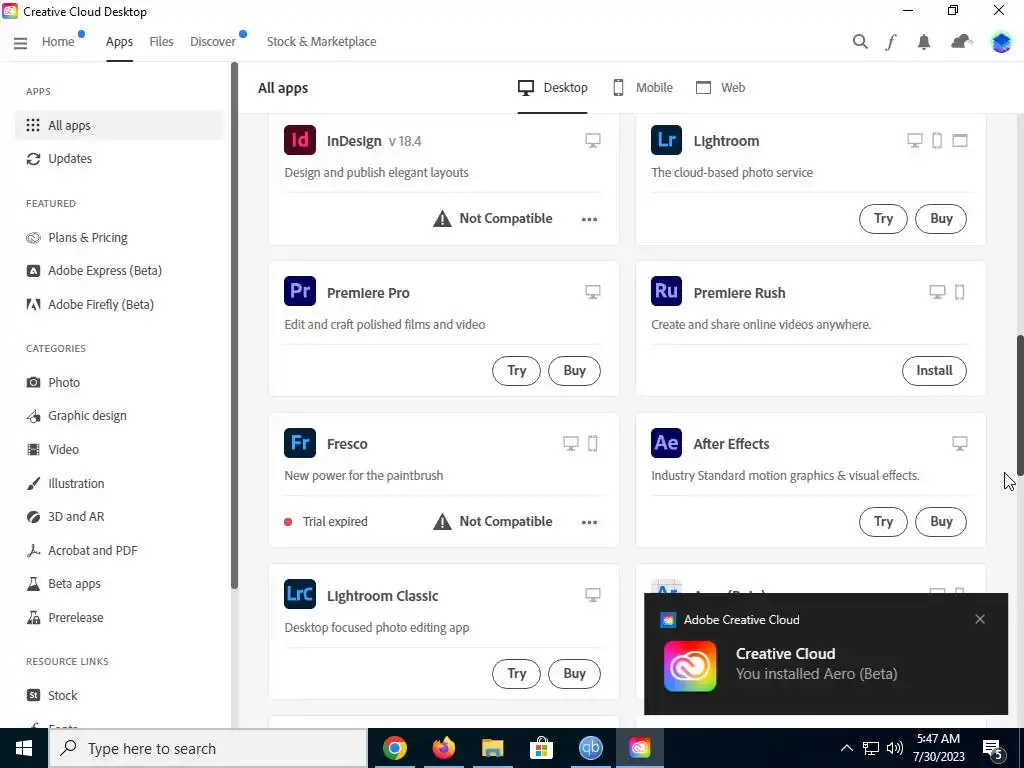Click the InDesign app icon
Image resolution: width=1024 pixels, height=768 pixels.
300,140
